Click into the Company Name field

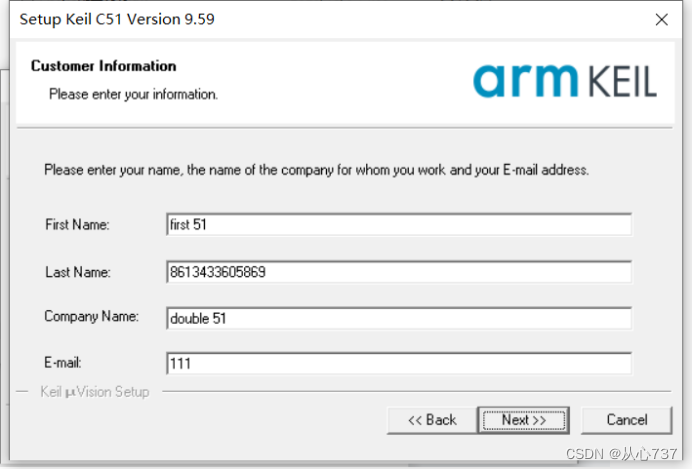tap(399, 318)
